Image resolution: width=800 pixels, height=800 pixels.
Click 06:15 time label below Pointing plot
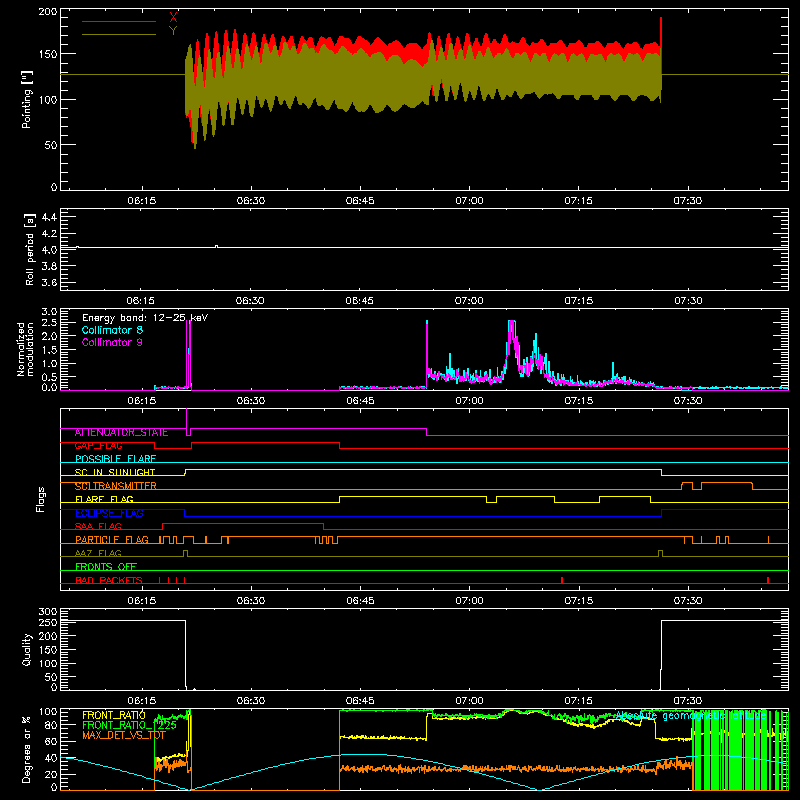pyautogui.click(x=141, y=201)
